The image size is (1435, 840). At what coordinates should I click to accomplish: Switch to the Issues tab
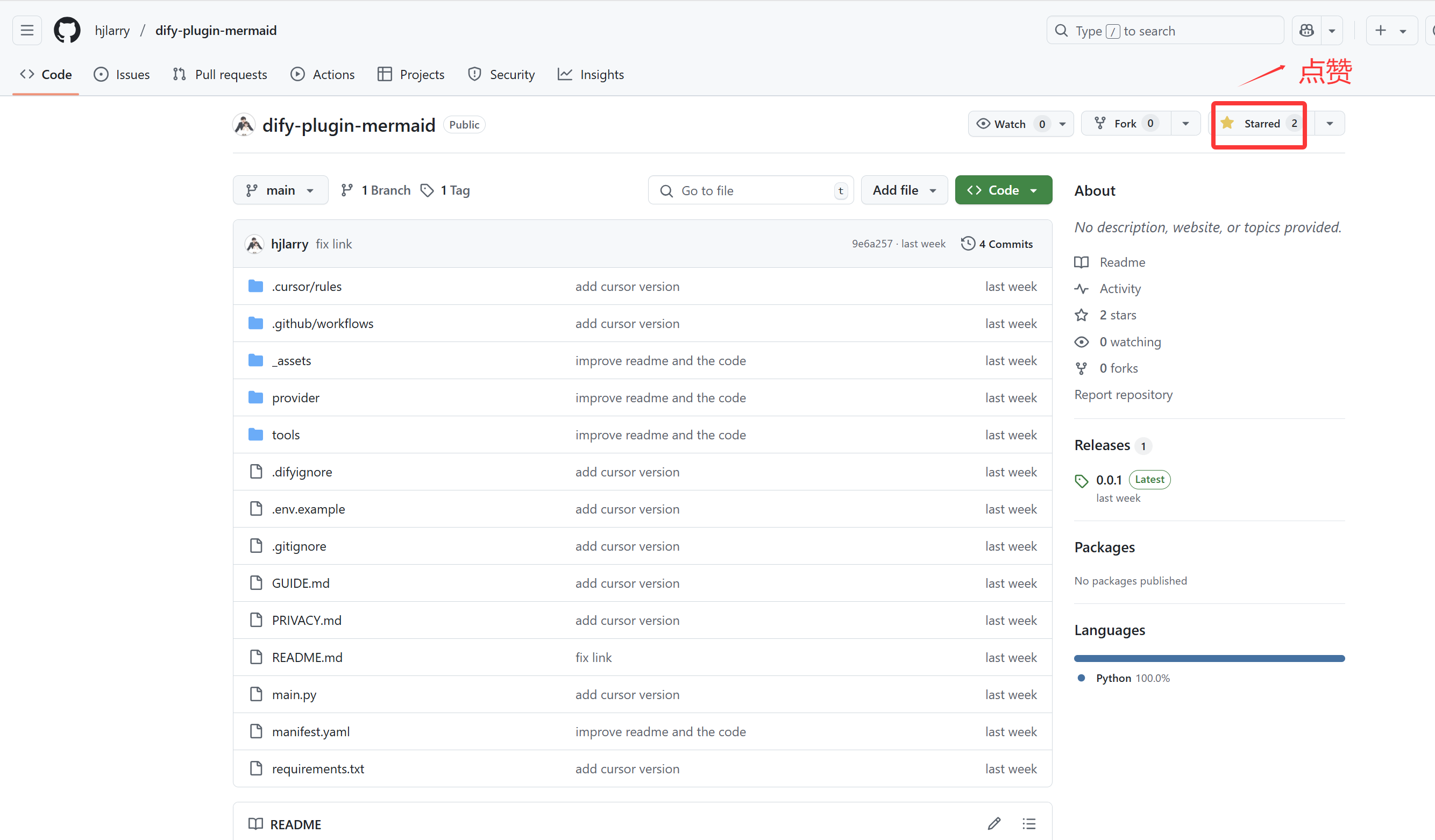(122, 75)
